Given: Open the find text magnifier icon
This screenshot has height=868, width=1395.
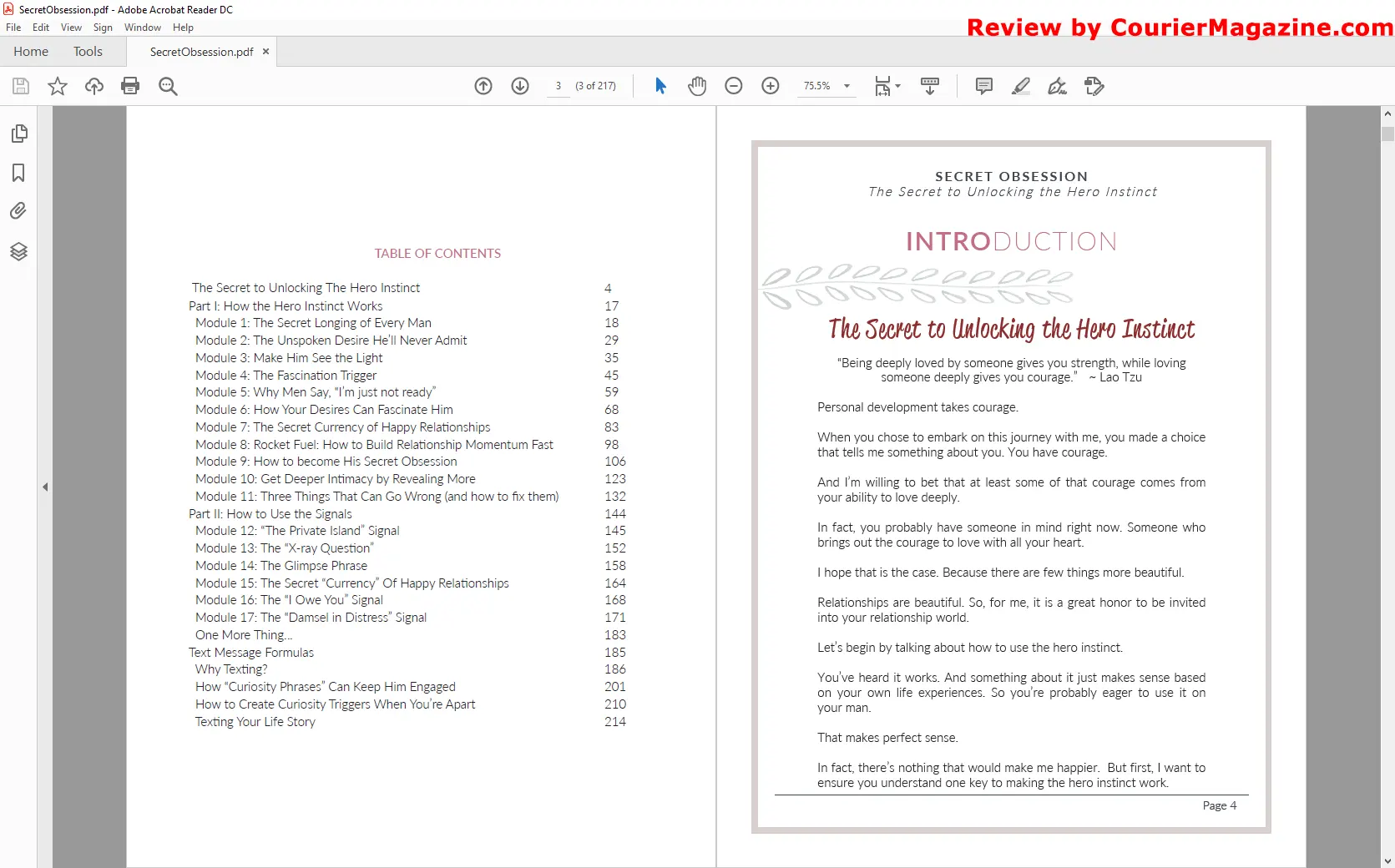Looking at the screenshot, I should coord(168,86).
